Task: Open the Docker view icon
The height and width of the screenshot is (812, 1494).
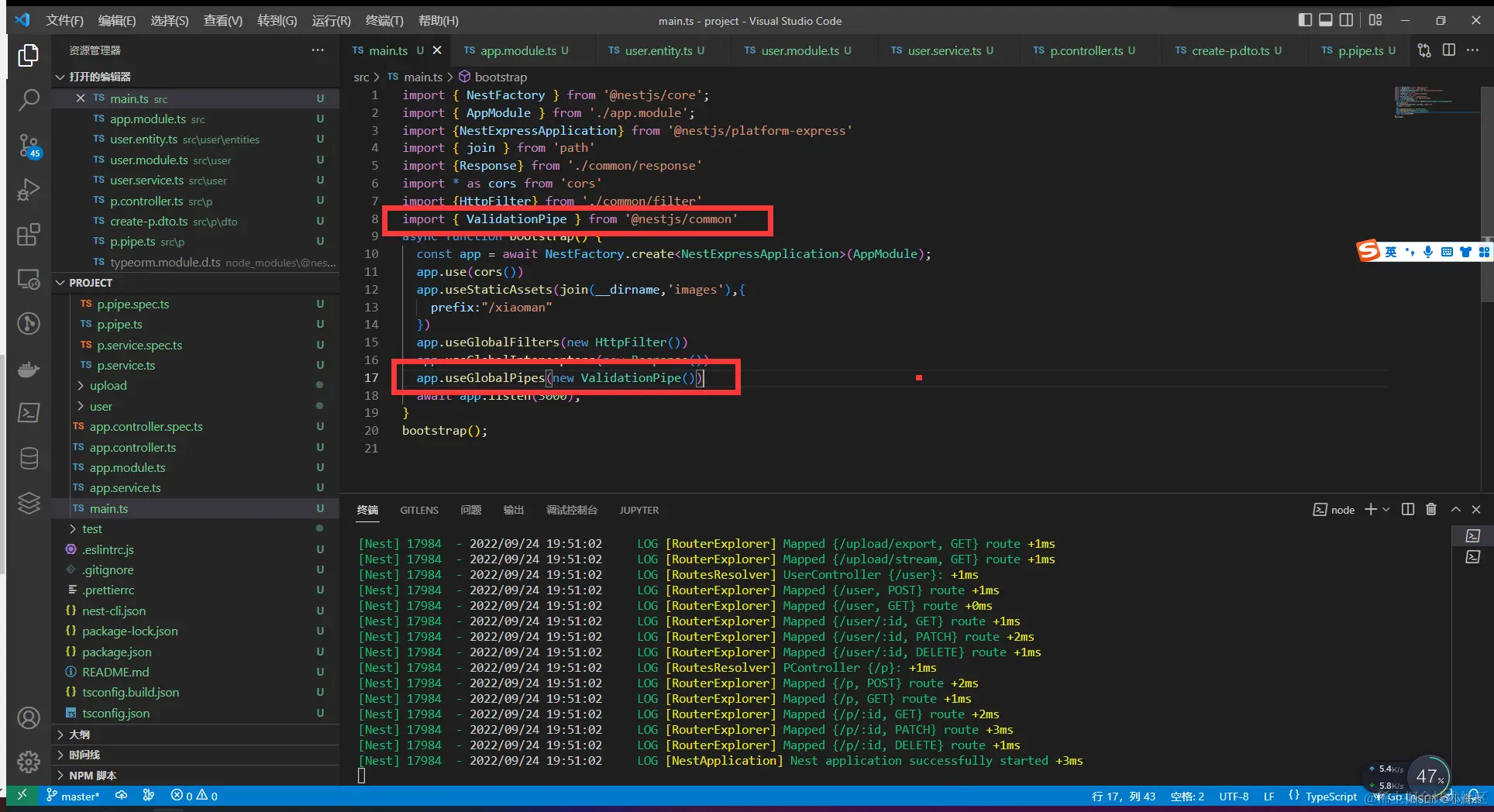Action: tap(29, 369)
